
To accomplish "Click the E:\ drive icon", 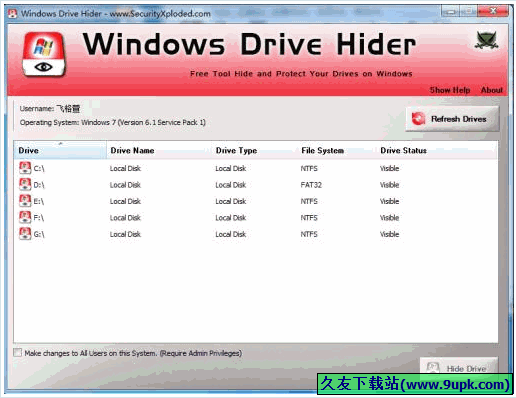I will pos(25,201).
